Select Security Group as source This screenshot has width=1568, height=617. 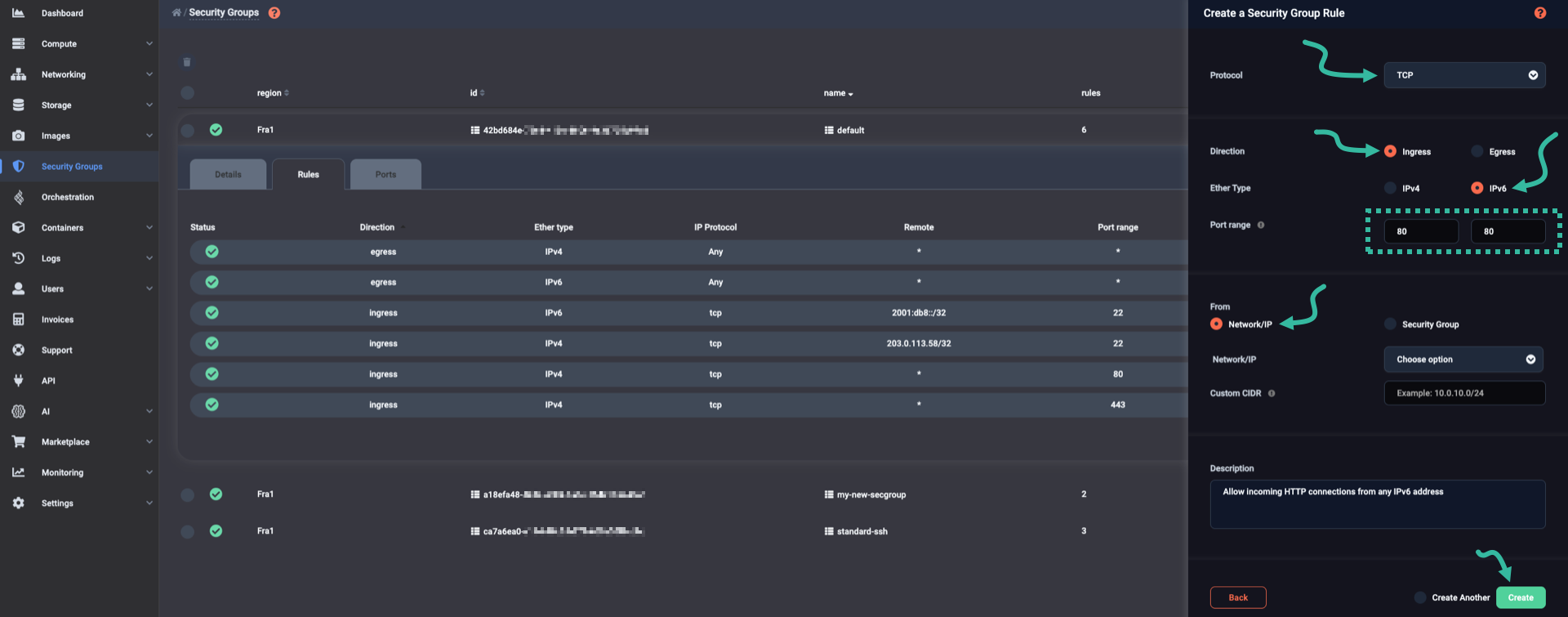1390,324
